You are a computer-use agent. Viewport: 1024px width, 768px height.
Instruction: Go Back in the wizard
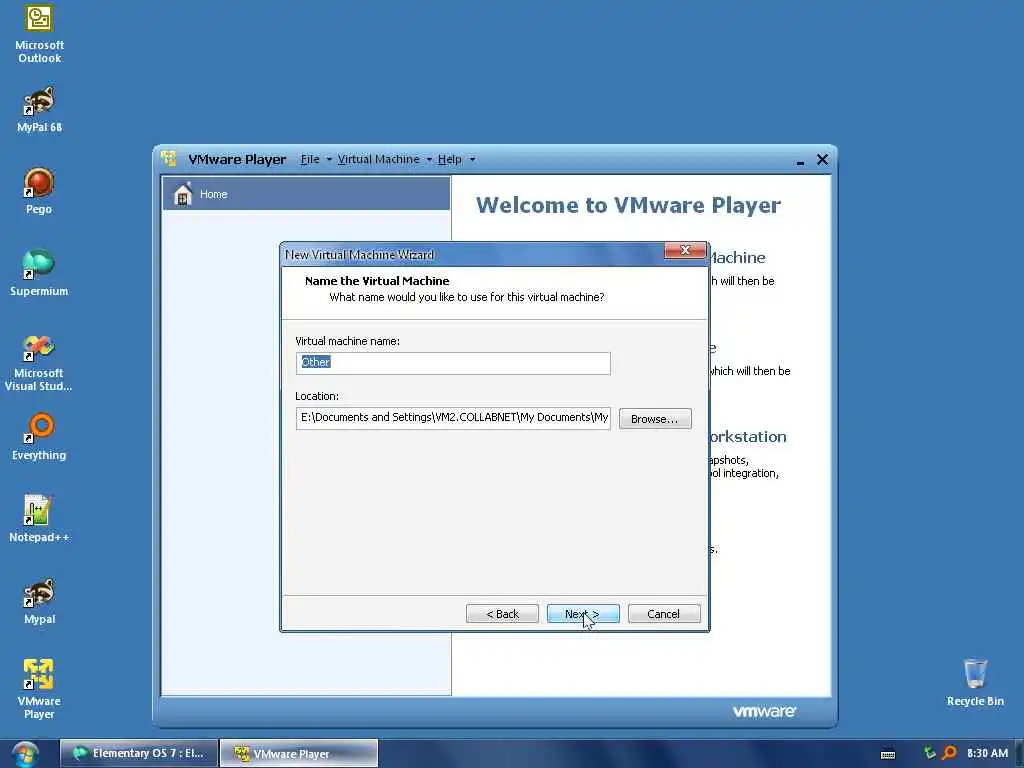(x=502, y=614)
